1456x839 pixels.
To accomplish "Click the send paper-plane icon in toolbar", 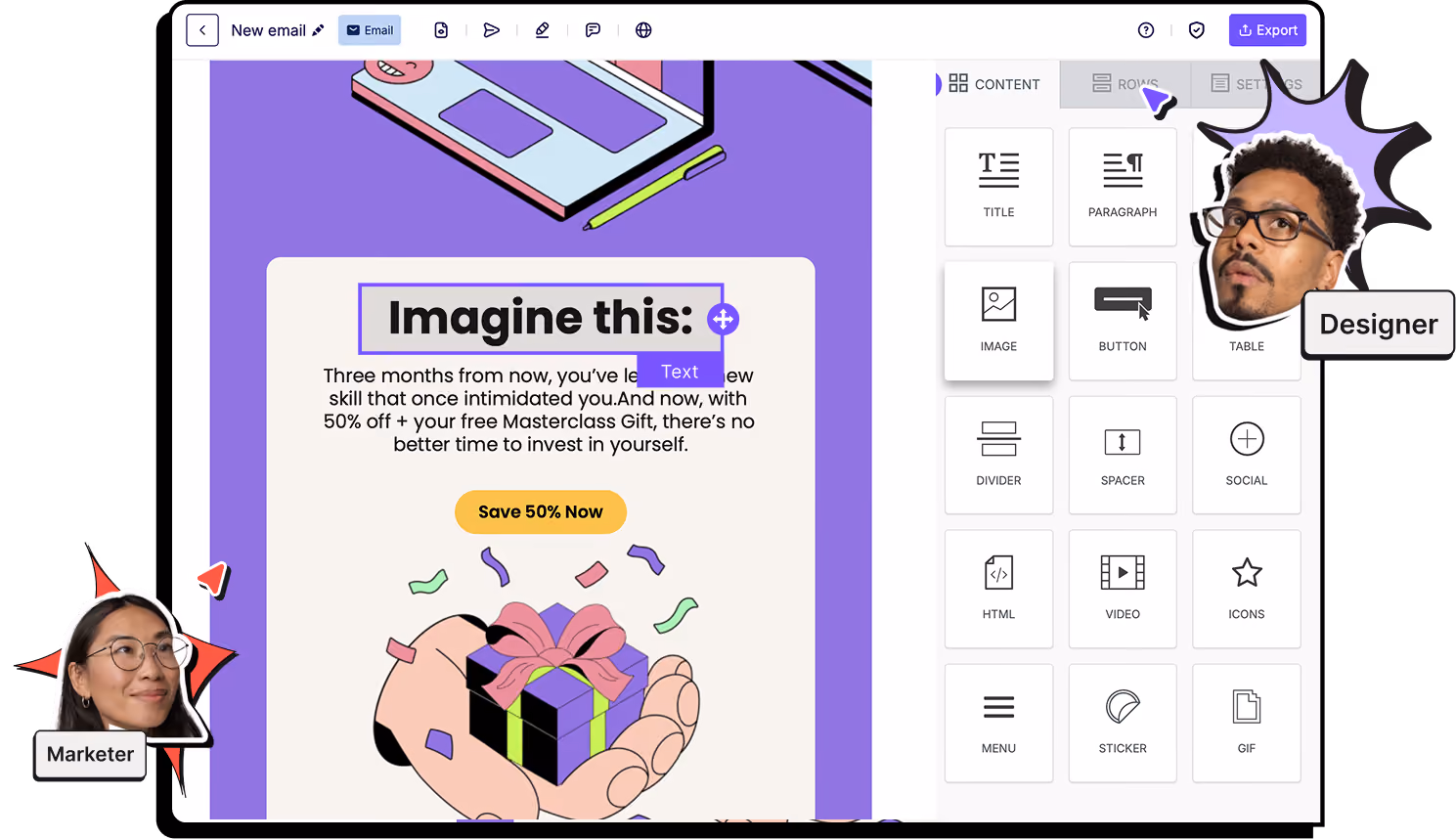I will [492, 30].
